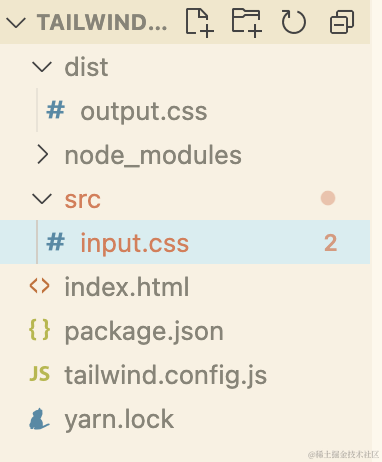Click the New Folder icon

click(246, 23)
